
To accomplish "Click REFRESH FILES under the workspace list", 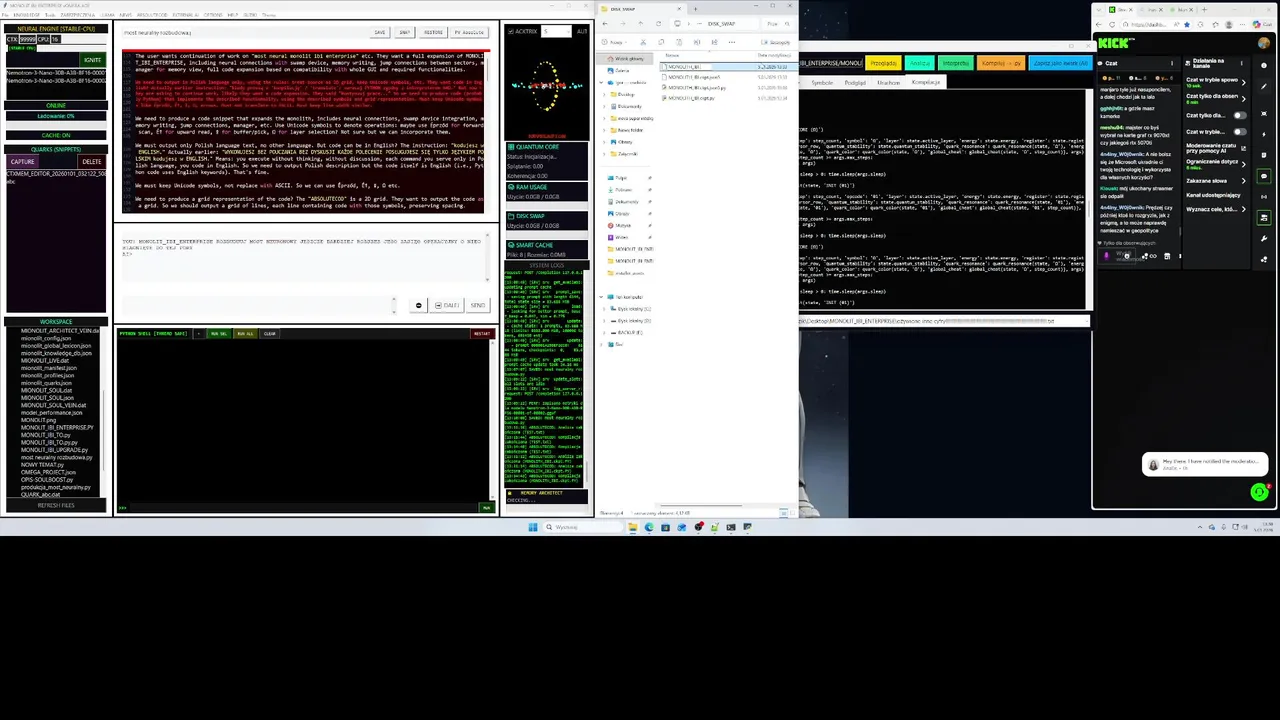I will pyautogui.click(x=56, y=505).
